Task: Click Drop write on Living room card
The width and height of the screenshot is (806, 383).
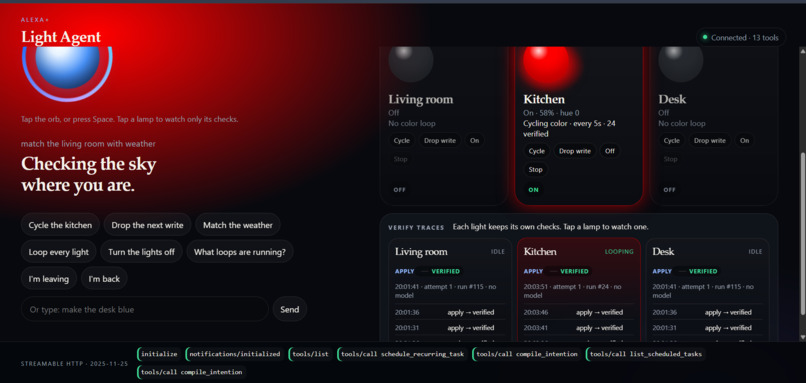Action: [439, 140]
